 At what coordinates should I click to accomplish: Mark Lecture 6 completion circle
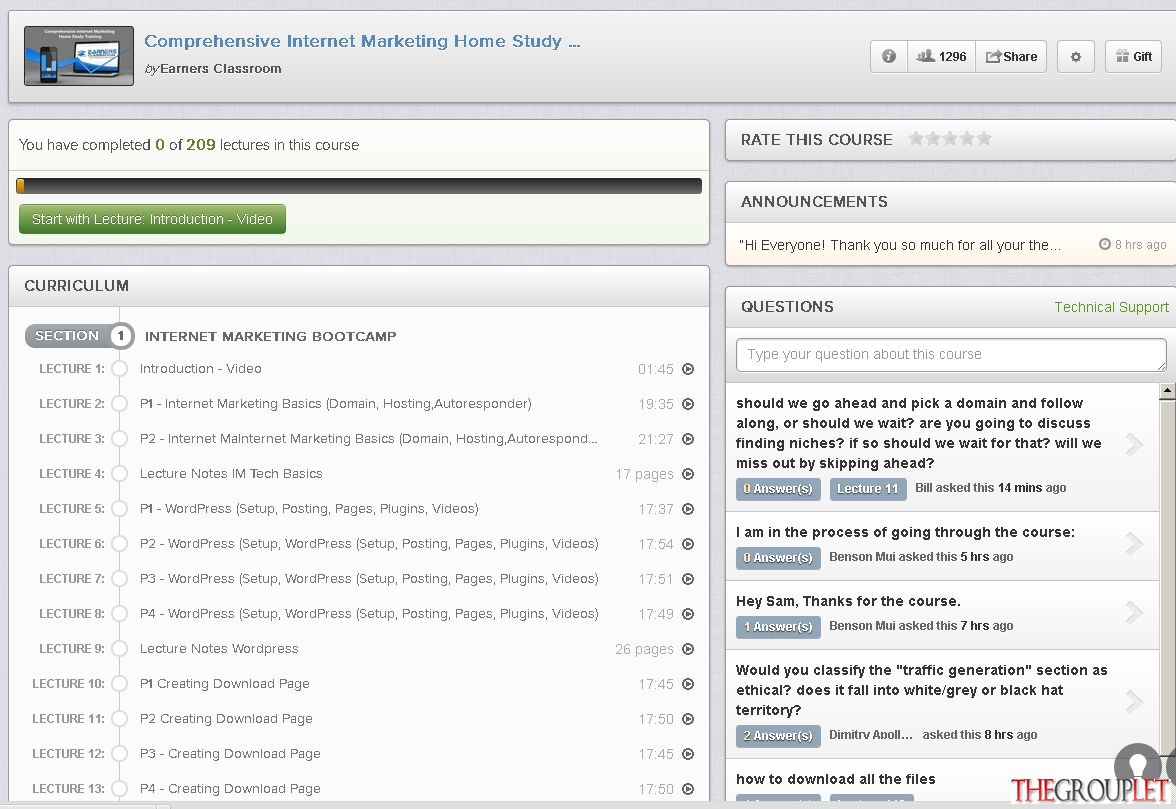point(119,544)
